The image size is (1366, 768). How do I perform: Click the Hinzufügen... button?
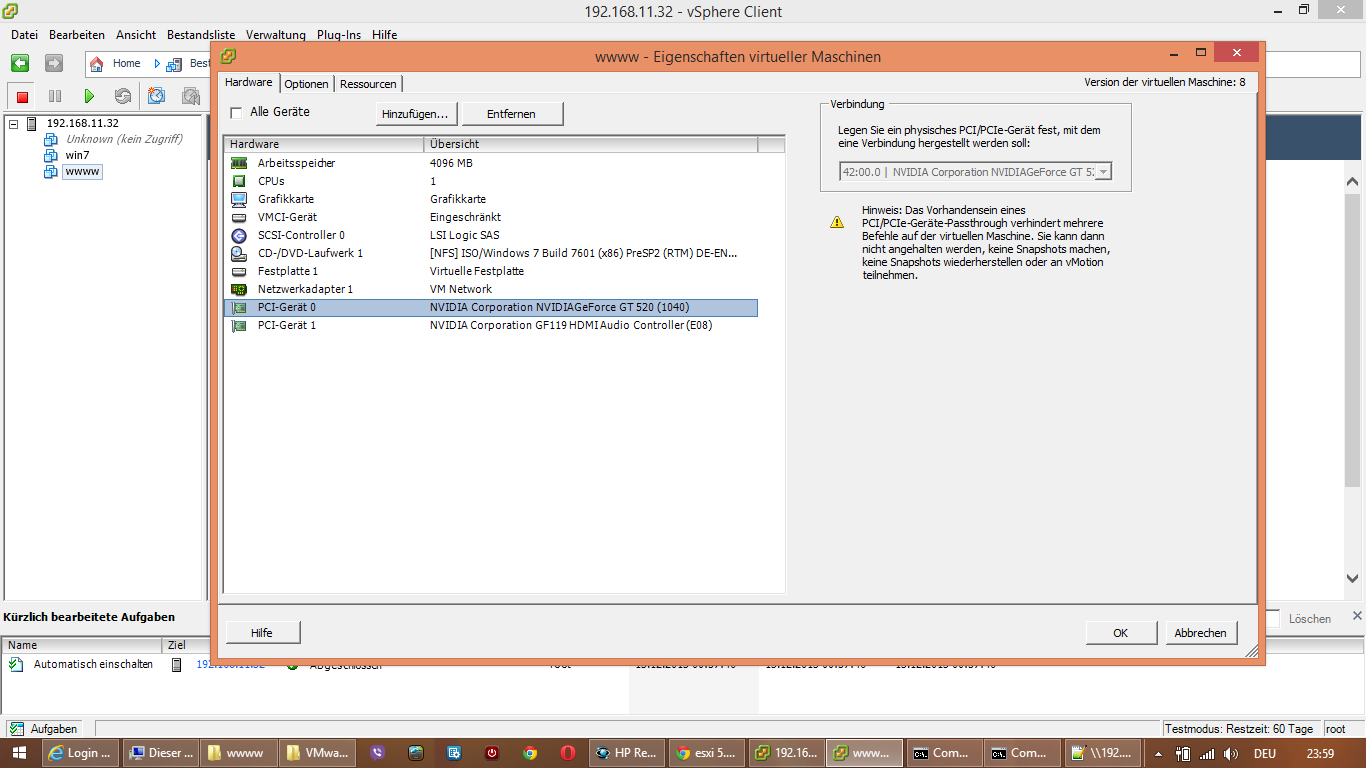[x=415, y=114]
